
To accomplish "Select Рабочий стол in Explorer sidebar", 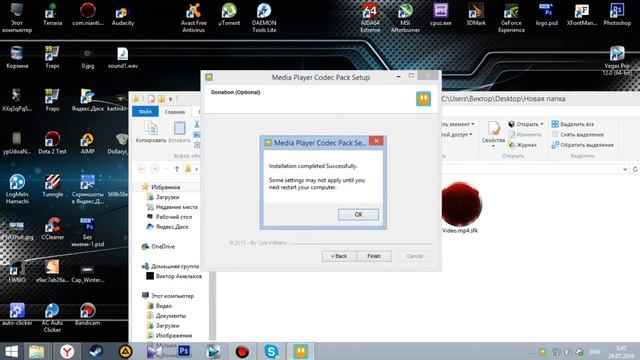I will 169,217.
